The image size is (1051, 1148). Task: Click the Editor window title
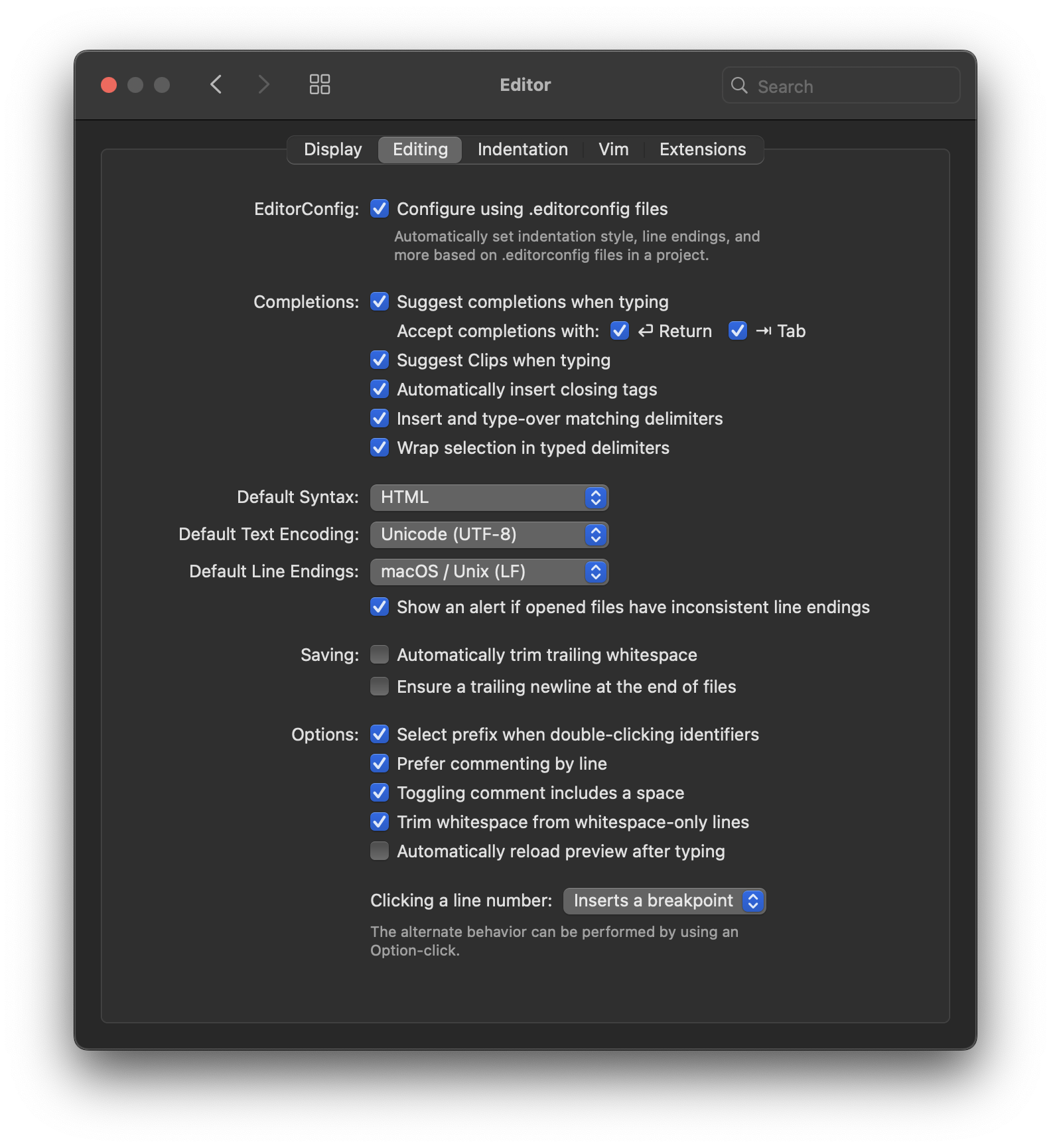click(525, 85)
